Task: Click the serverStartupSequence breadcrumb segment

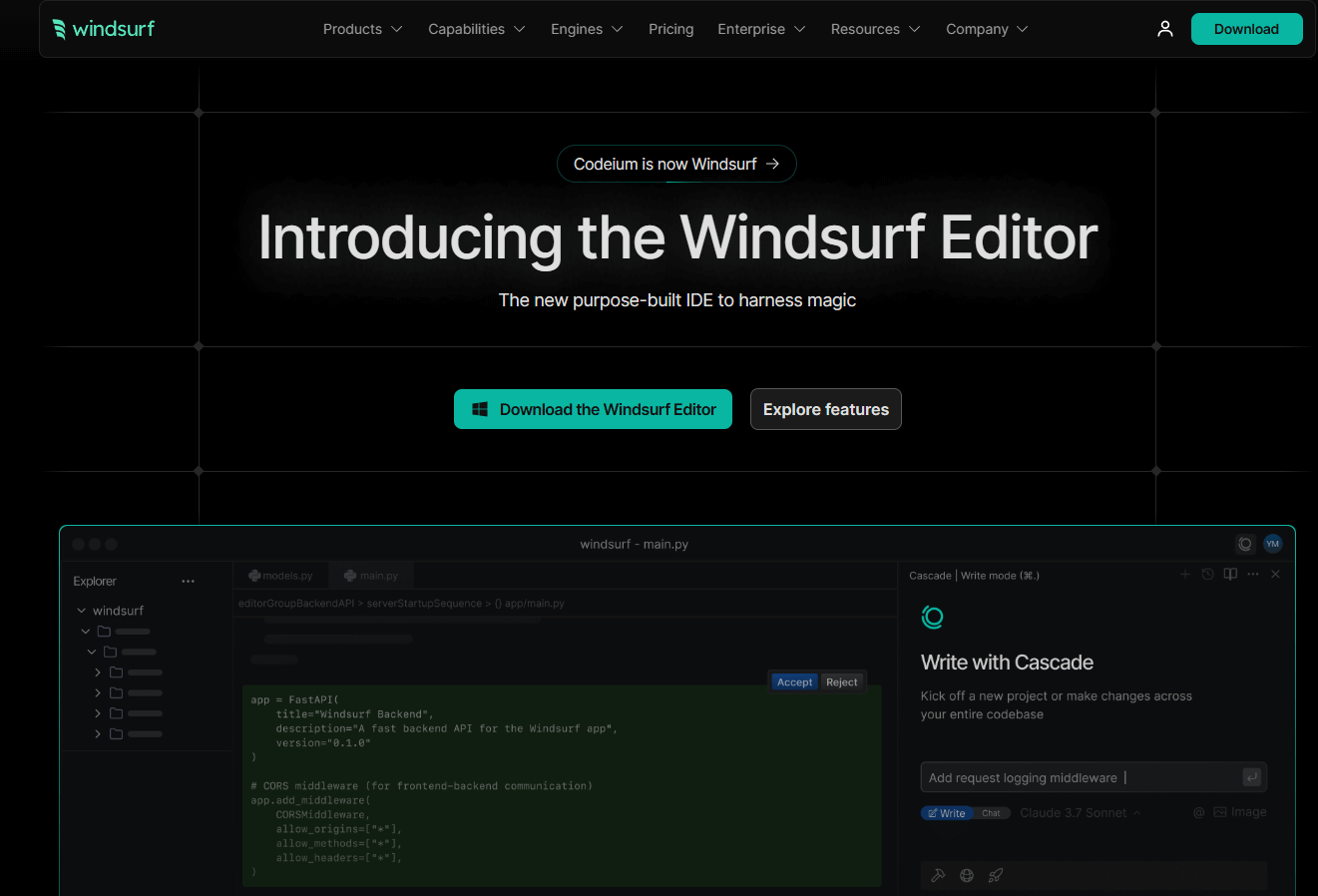Action: pyautogui.click(x=424, y=604)
